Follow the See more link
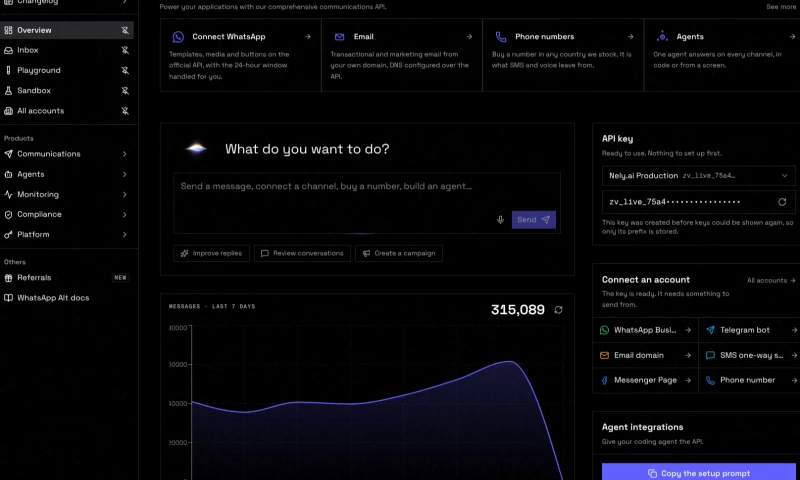The width and height of the screenshot is (800, 480). point(781,7)
